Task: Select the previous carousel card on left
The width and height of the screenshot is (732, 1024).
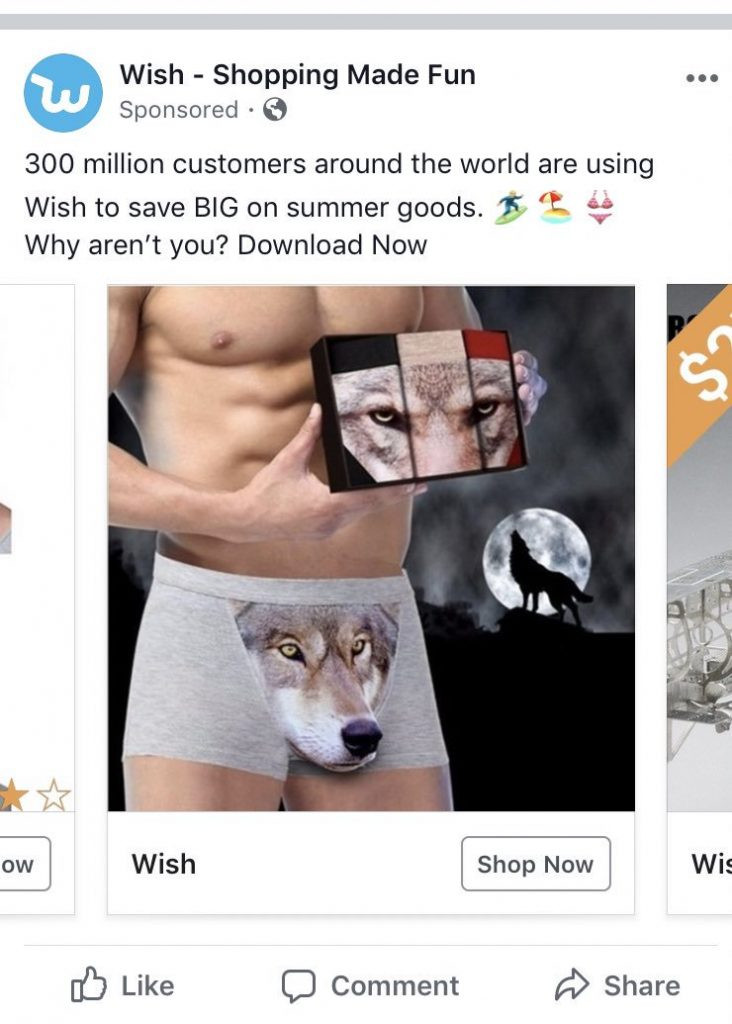Action: click(37, 599)
